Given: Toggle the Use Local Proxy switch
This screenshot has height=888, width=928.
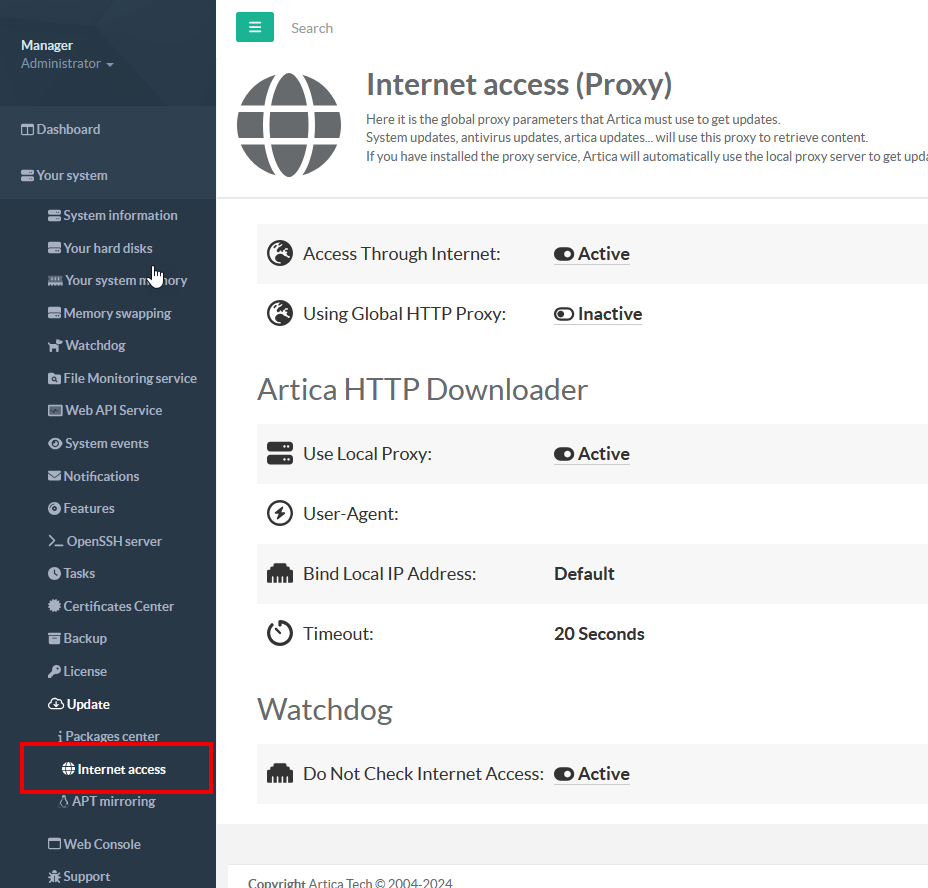Looking at the screenshot, I should tap(564, 455).
